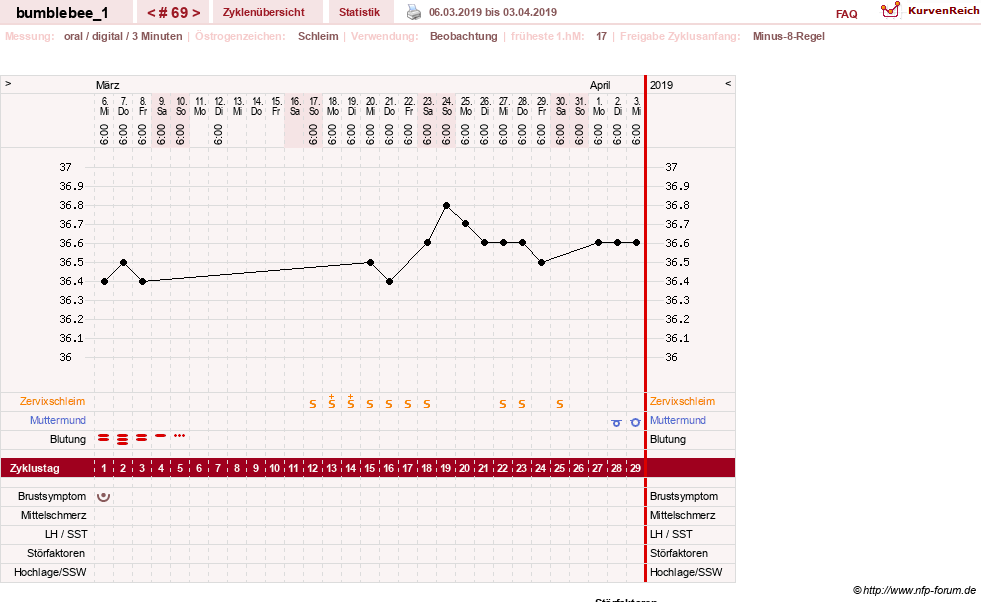Click the > expander at chart top-left
981x602 pixels.
click(x=8, y=83)
